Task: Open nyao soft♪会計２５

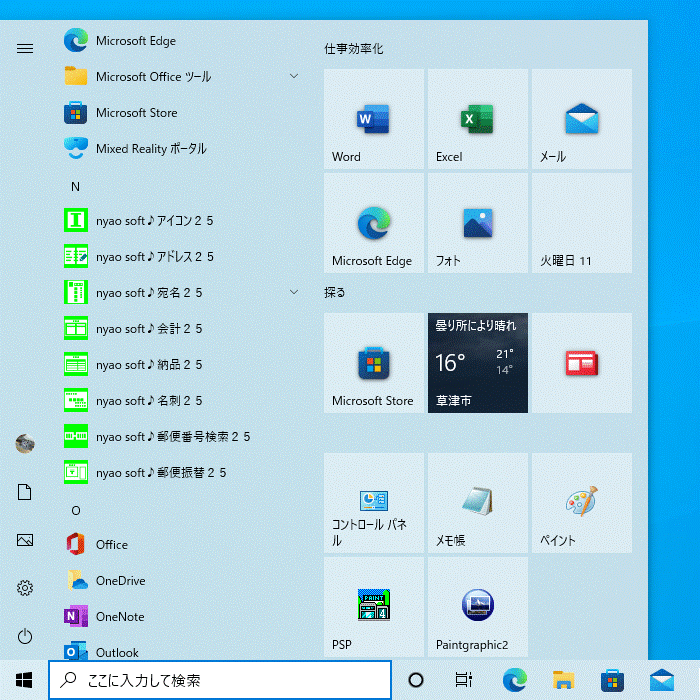Action: [179, 329]
